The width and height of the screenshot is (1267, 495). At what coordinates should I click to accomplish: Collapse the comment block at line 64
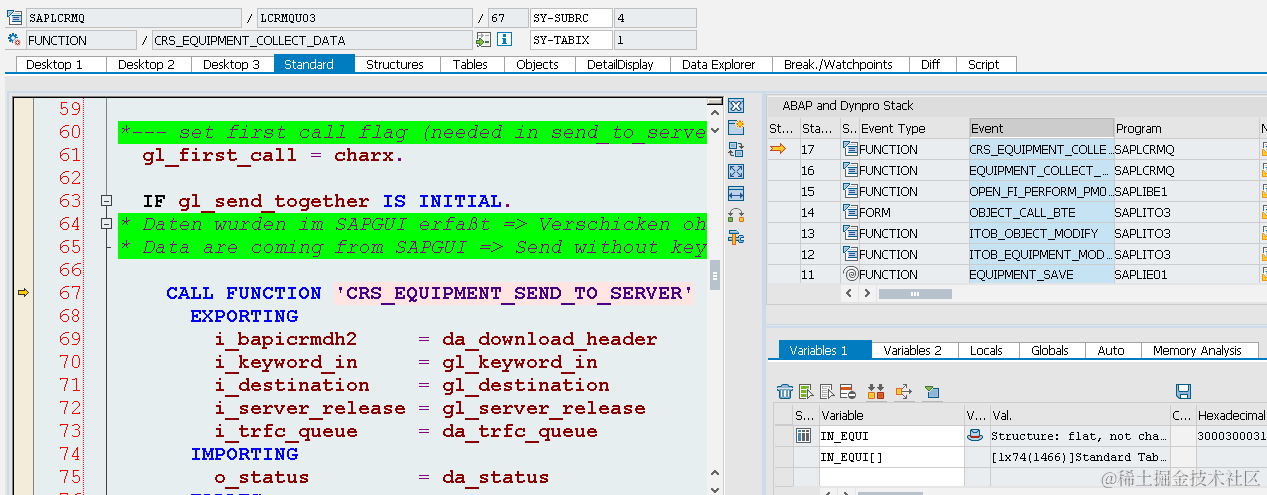coord(106,224)
